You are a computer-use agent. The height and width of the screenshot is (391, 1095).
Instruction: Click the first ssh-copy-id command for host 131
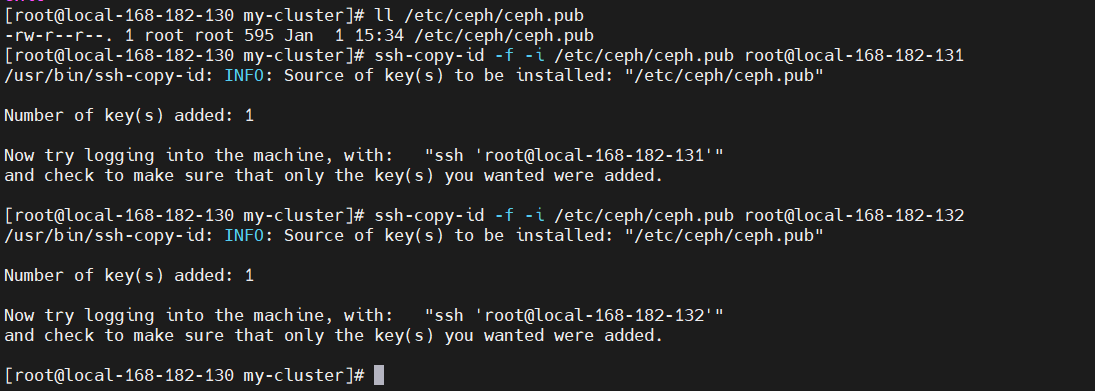pos(669,55)
